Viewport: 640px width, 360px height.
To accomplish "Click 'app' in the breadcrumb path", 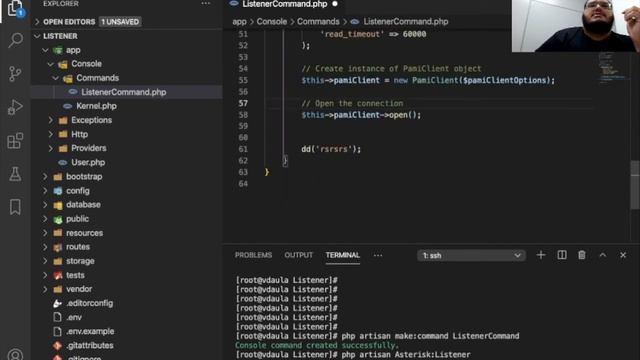I will [239, 22].
